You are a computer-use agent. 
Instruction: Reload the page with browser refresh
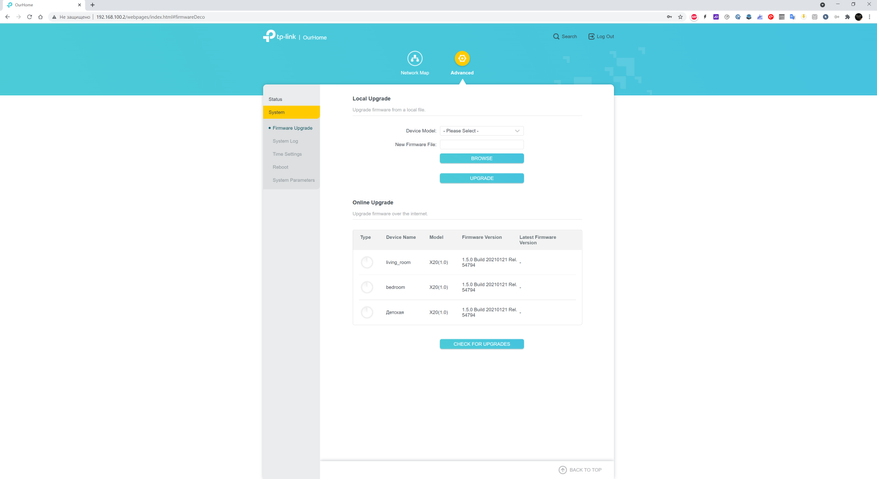point(29,17)
